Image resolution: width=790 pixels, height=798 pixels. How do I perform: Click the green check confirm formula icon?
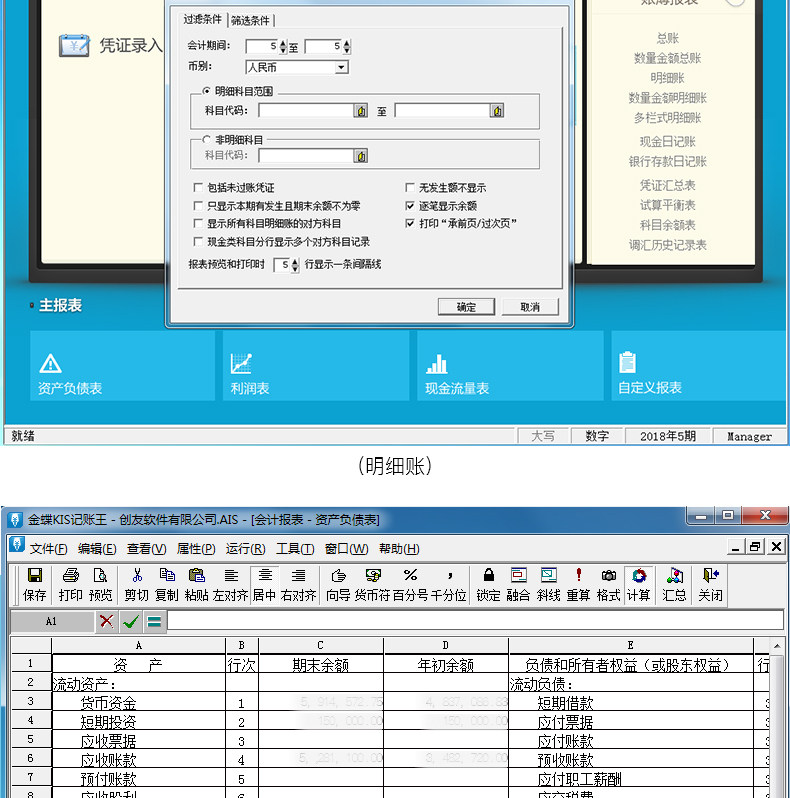[131, 621]
